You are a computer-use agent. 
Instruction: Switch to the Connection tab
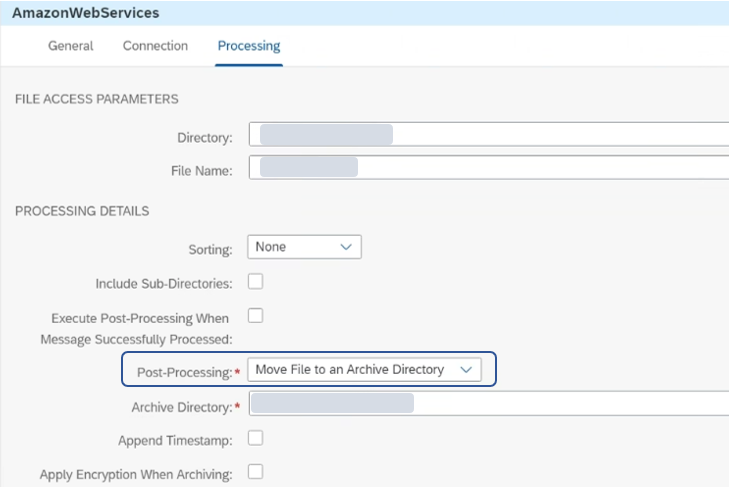click(155, 46)
